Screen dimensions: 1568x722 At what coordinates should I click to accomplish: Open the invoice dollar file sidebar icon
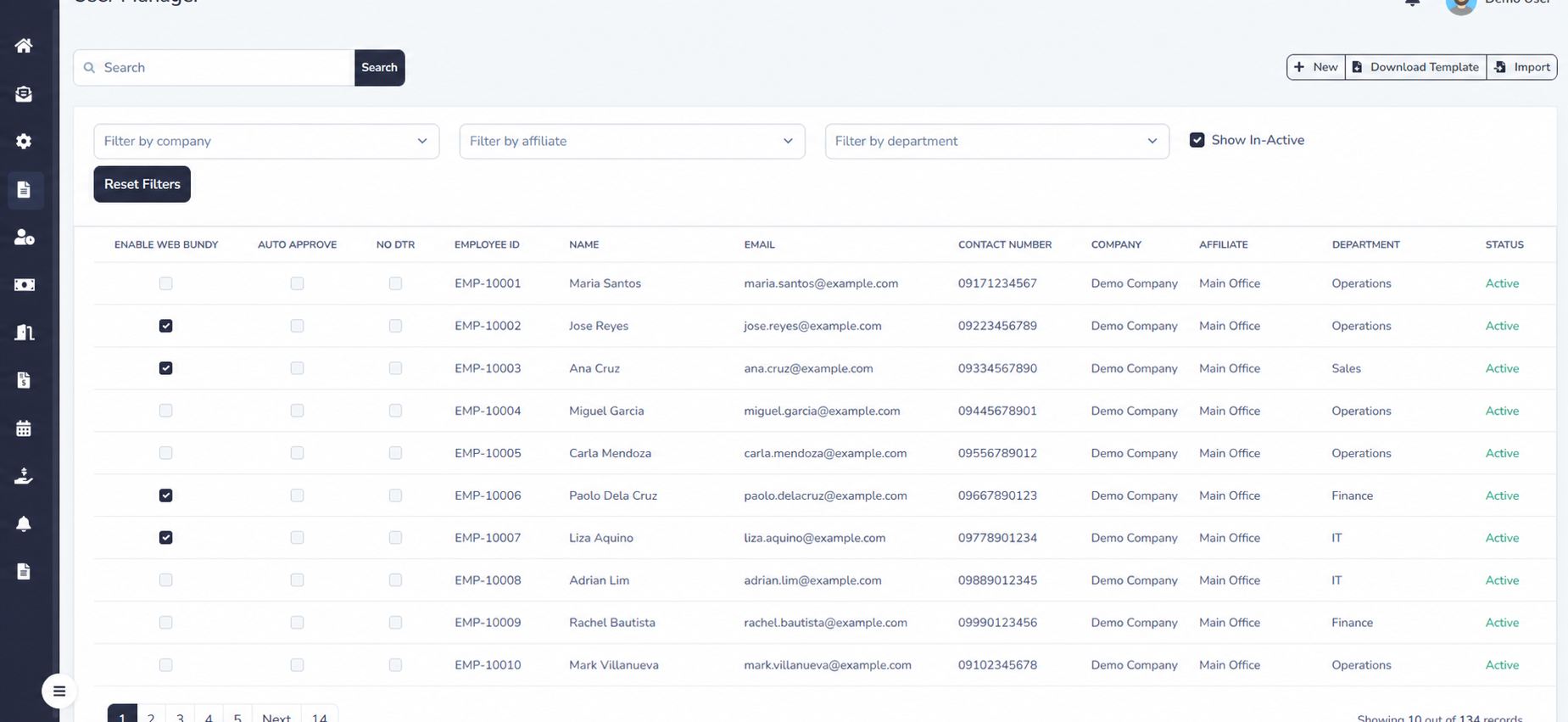pyautogui.click(x=24, y=380)
